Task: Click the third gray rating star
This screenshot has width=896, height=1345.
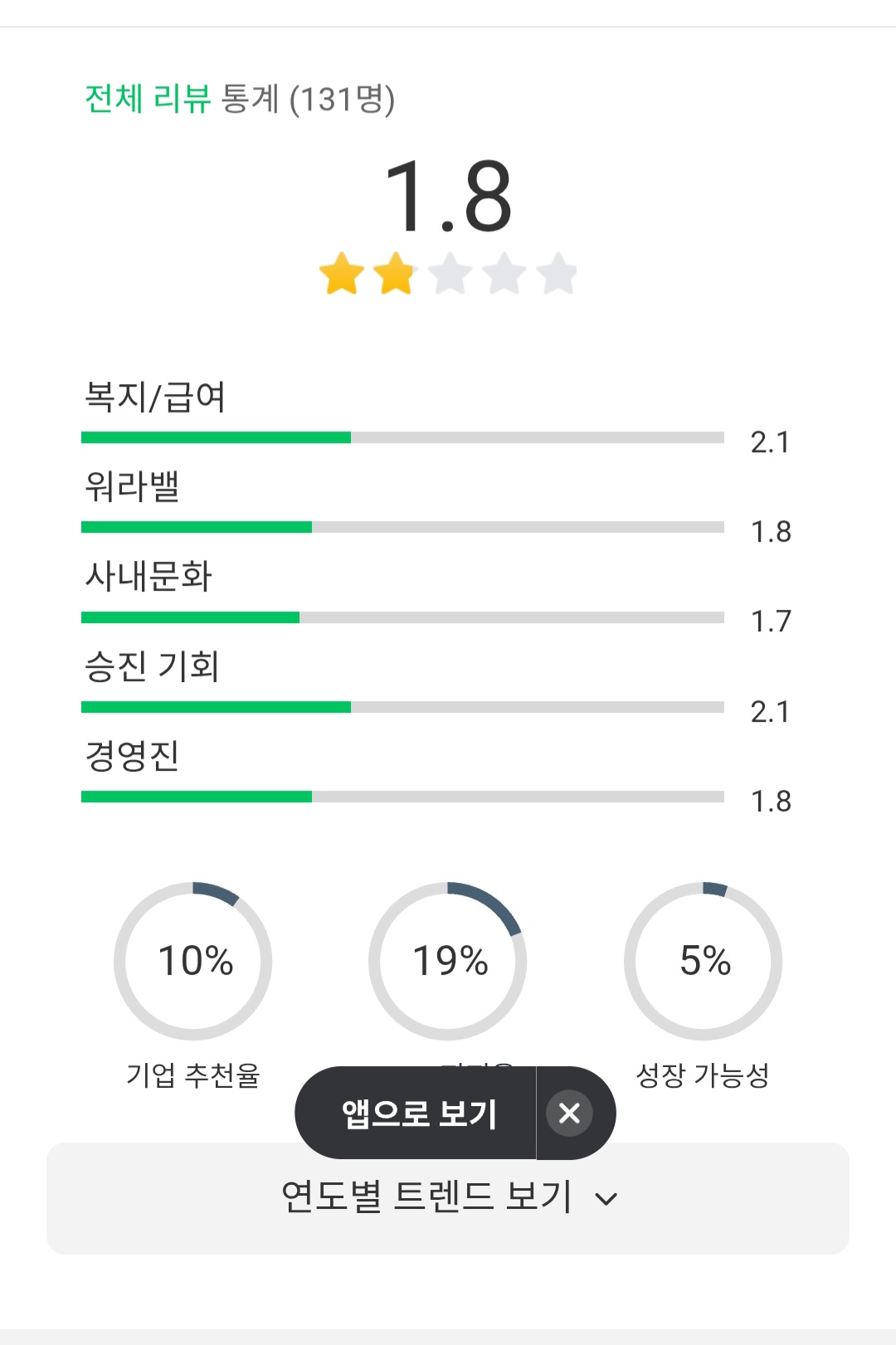Action: [x=450, y=274]
